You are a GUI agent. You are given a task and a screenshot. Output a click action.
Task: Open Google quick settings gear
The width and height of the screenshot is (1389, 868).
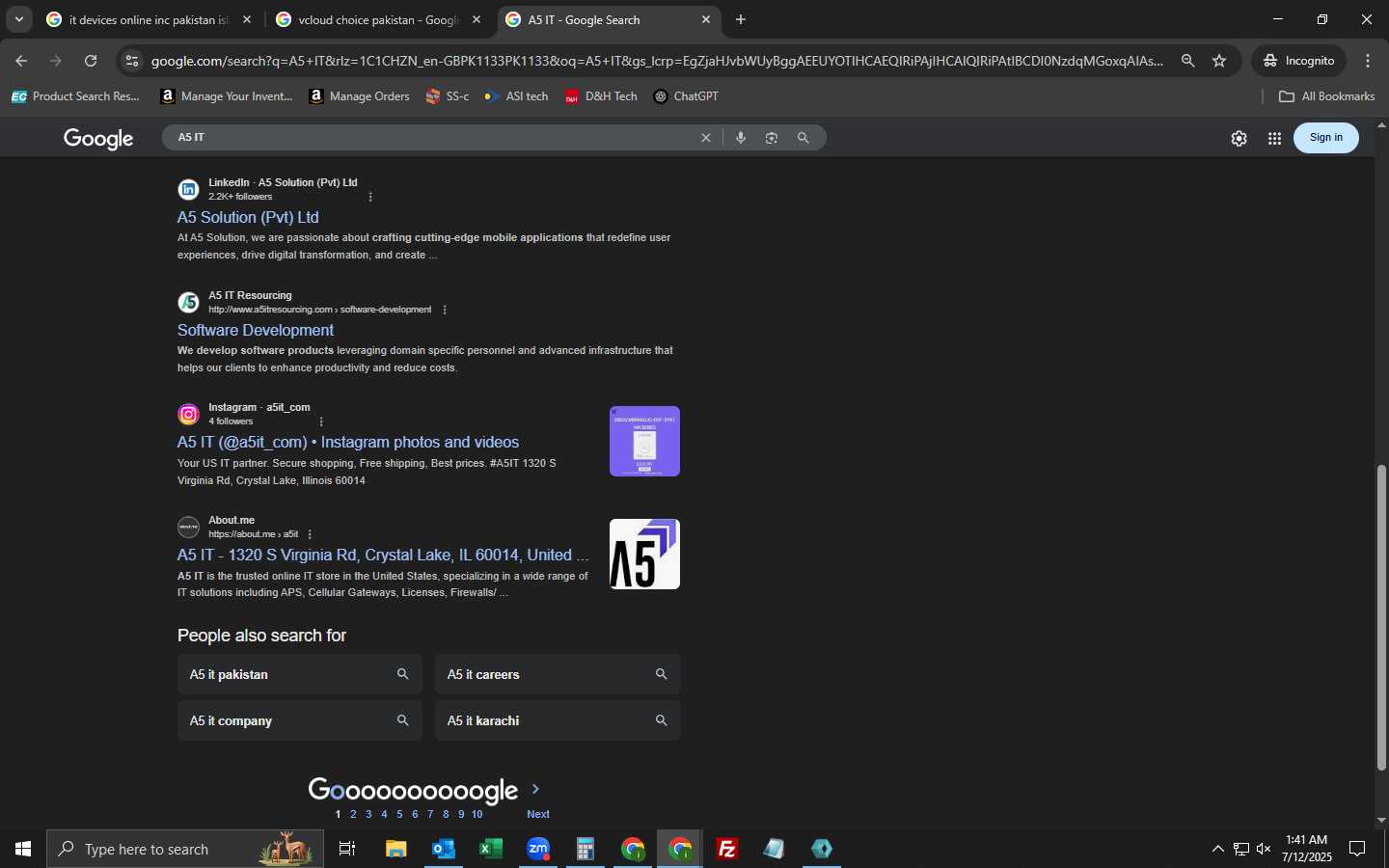pos(1239,138)
